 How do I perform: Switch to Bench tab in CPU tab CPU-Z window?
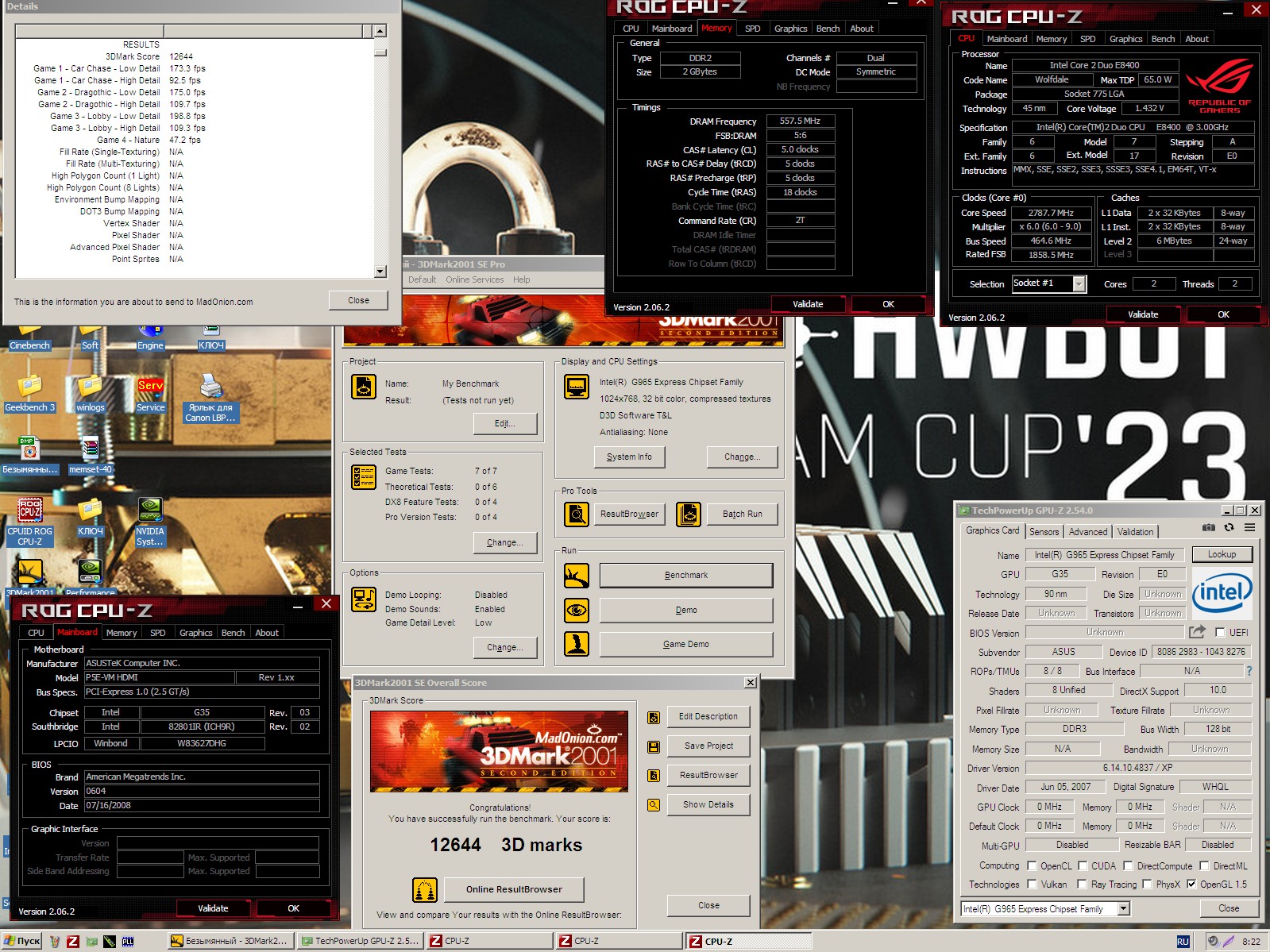coord(1163,39)
